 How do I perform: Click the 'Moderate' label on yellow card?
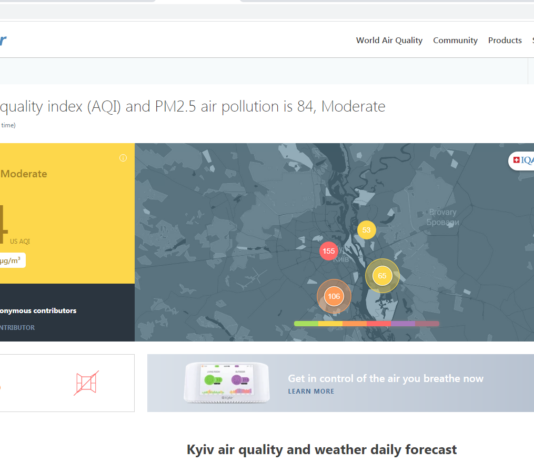click(x=24, y=174)
